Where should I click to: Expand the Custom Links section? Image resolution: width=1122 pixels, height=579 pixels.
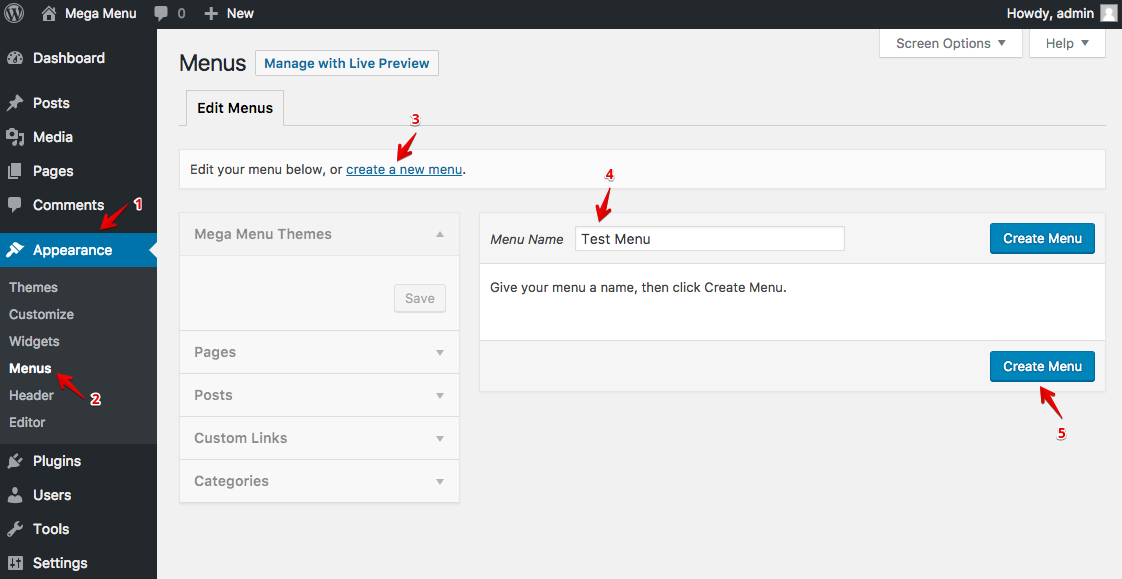tap(318, 438)
